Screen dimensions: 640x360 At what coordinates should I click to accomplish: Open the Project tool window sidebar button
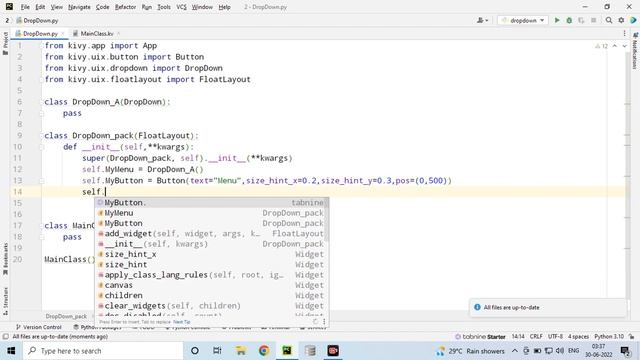click(x=5, y=43)
